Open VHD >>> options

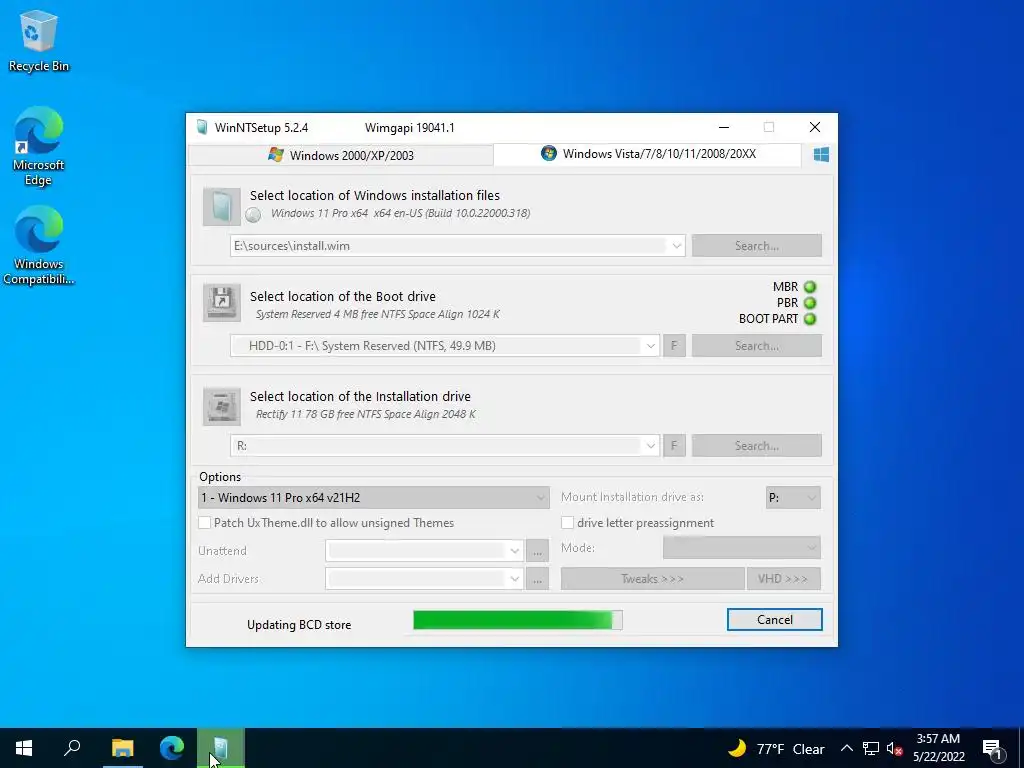click(x=783, y=579)
